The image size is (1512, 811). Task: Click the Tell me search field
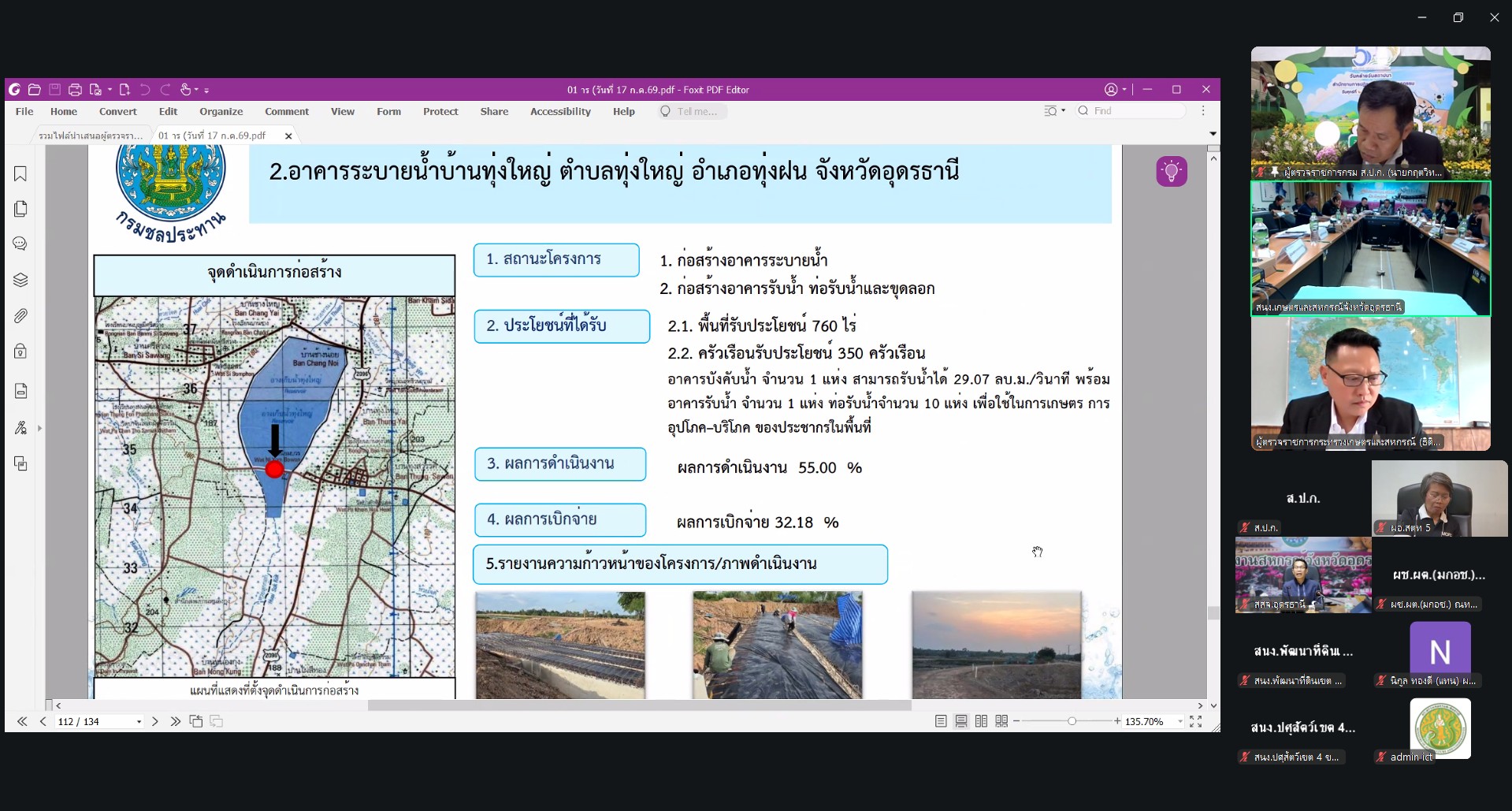coord(693,112)
